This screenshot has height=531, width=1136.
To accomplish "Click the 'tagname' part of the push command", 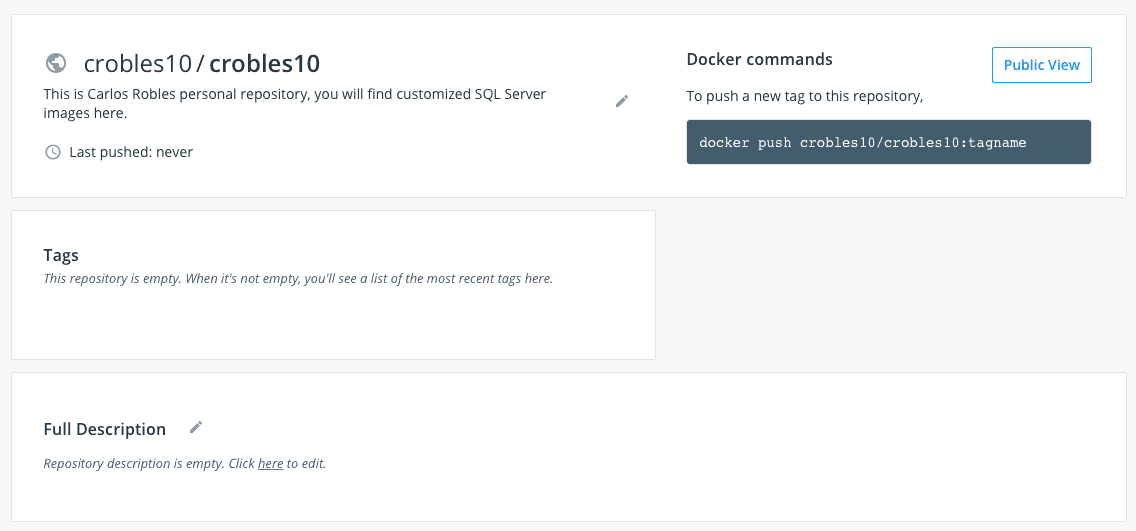I will pyautogui.click(x=1001, y=143).
